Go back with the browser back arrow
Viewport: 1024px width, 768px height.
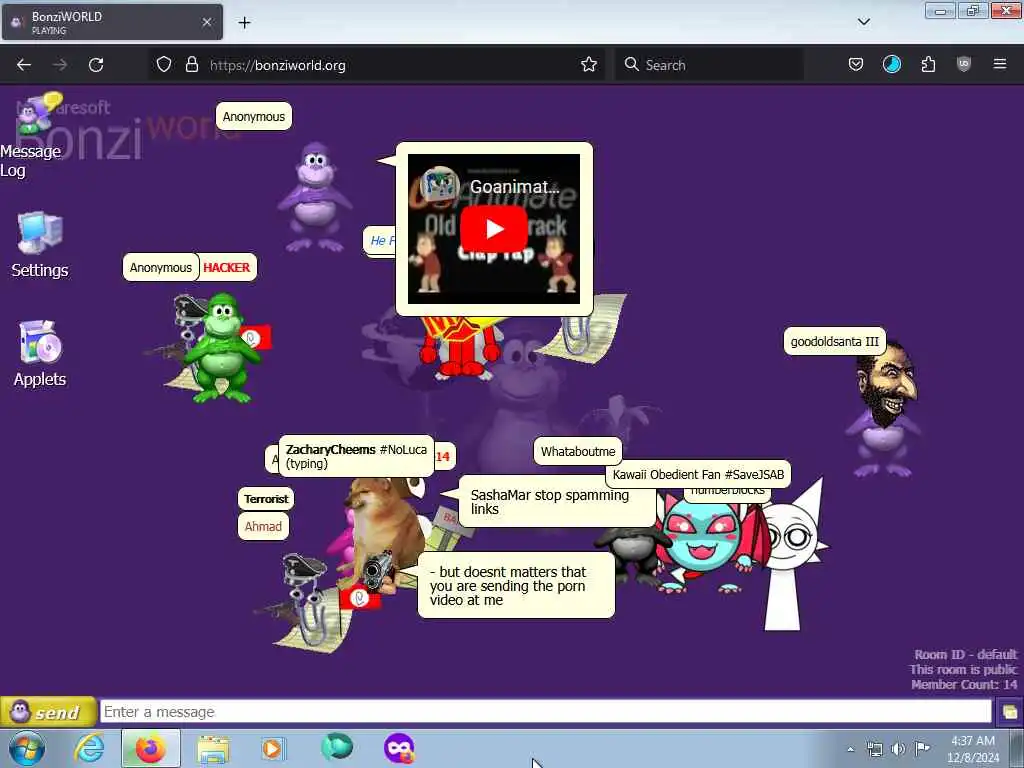[24, 65]
